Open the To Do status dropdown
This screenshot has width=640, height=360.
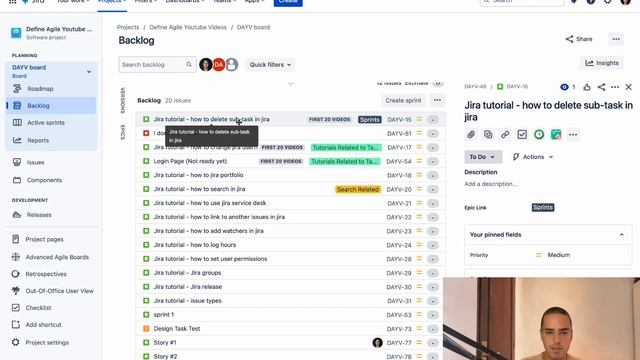click(483, 157)
